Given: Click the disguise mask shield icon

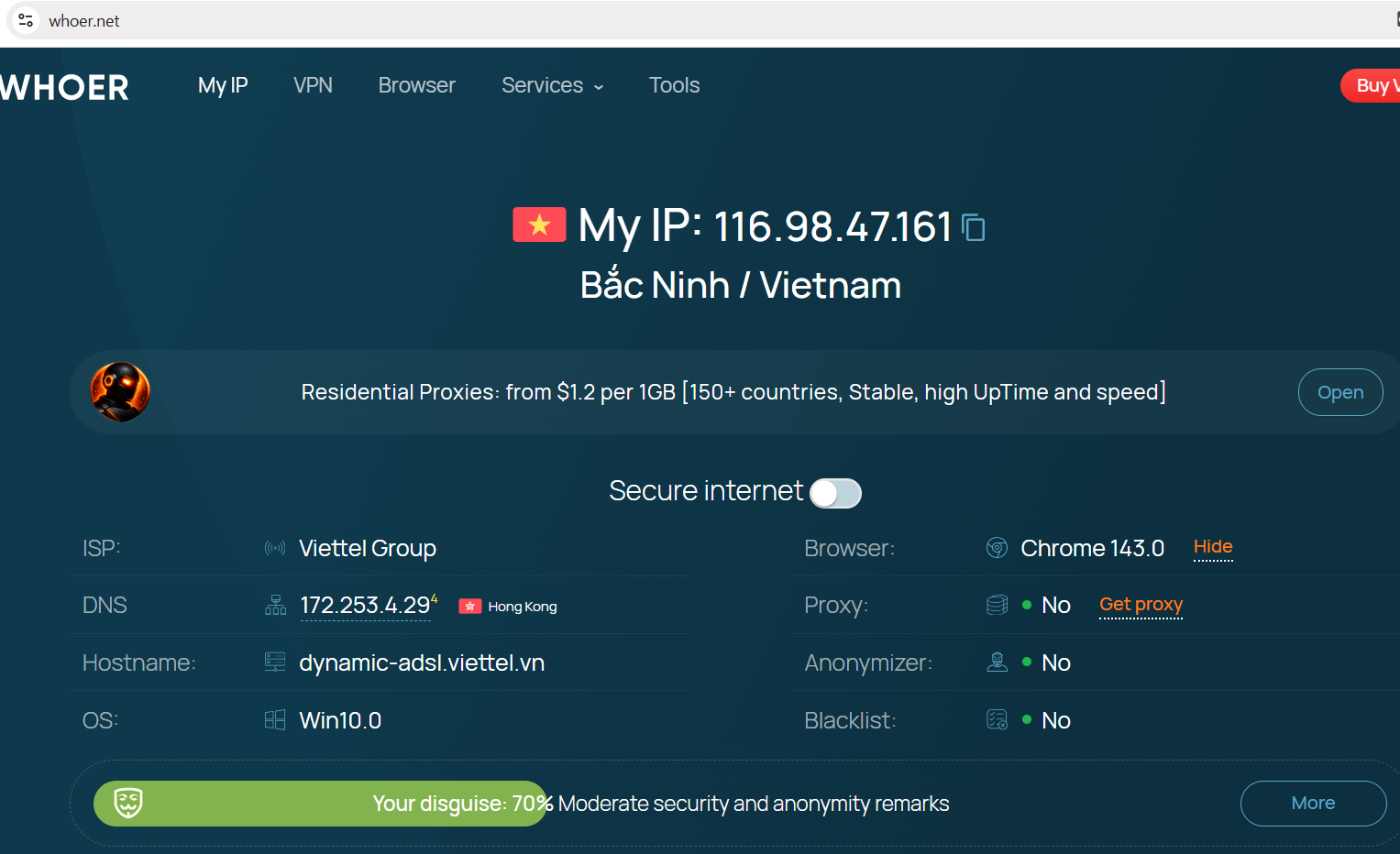Looking at the screenshot, I should click(x=128, y=803).
